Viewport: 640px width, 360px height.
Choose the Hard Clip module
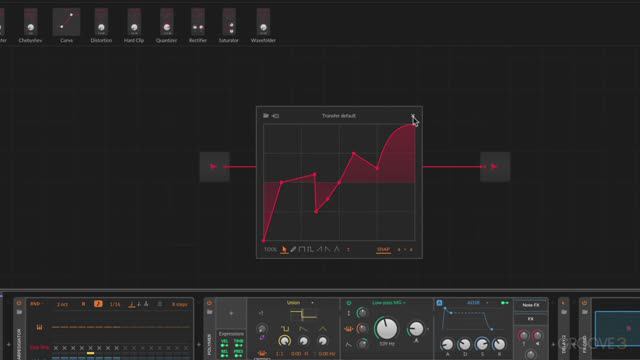pos(134,25)
